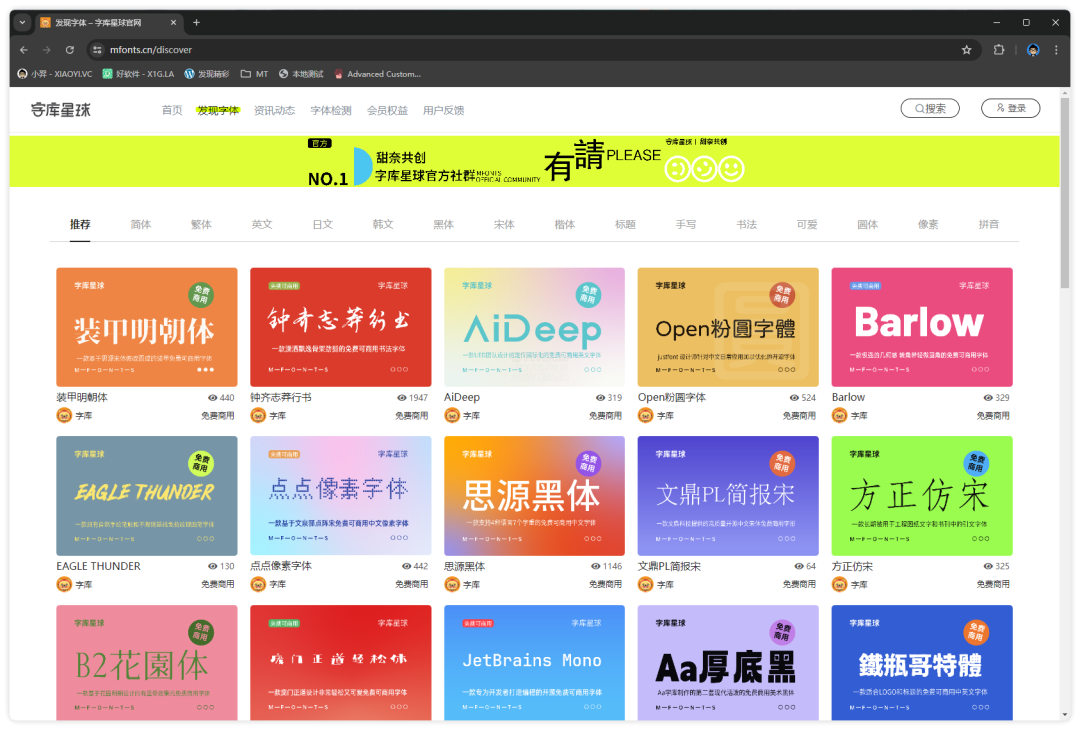Open the JetBrains Mono font thumbnail
Viewport: 1080px width, 730px height.
(534, 663)
